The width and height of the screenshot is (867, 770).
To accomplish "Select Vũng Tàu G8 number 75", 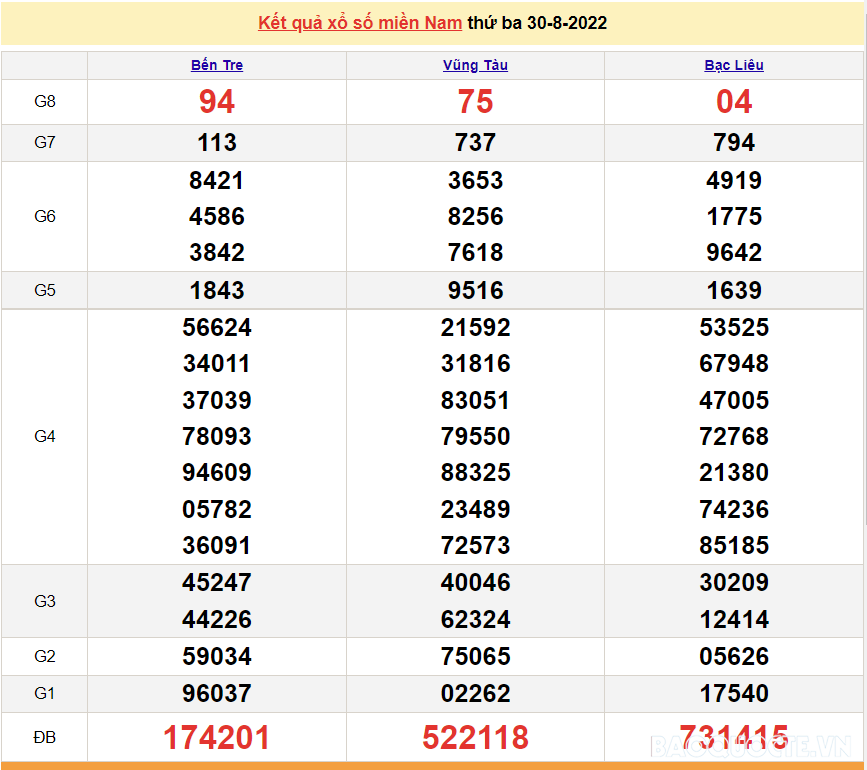I will pyautogui.click(x=475, y=102).
